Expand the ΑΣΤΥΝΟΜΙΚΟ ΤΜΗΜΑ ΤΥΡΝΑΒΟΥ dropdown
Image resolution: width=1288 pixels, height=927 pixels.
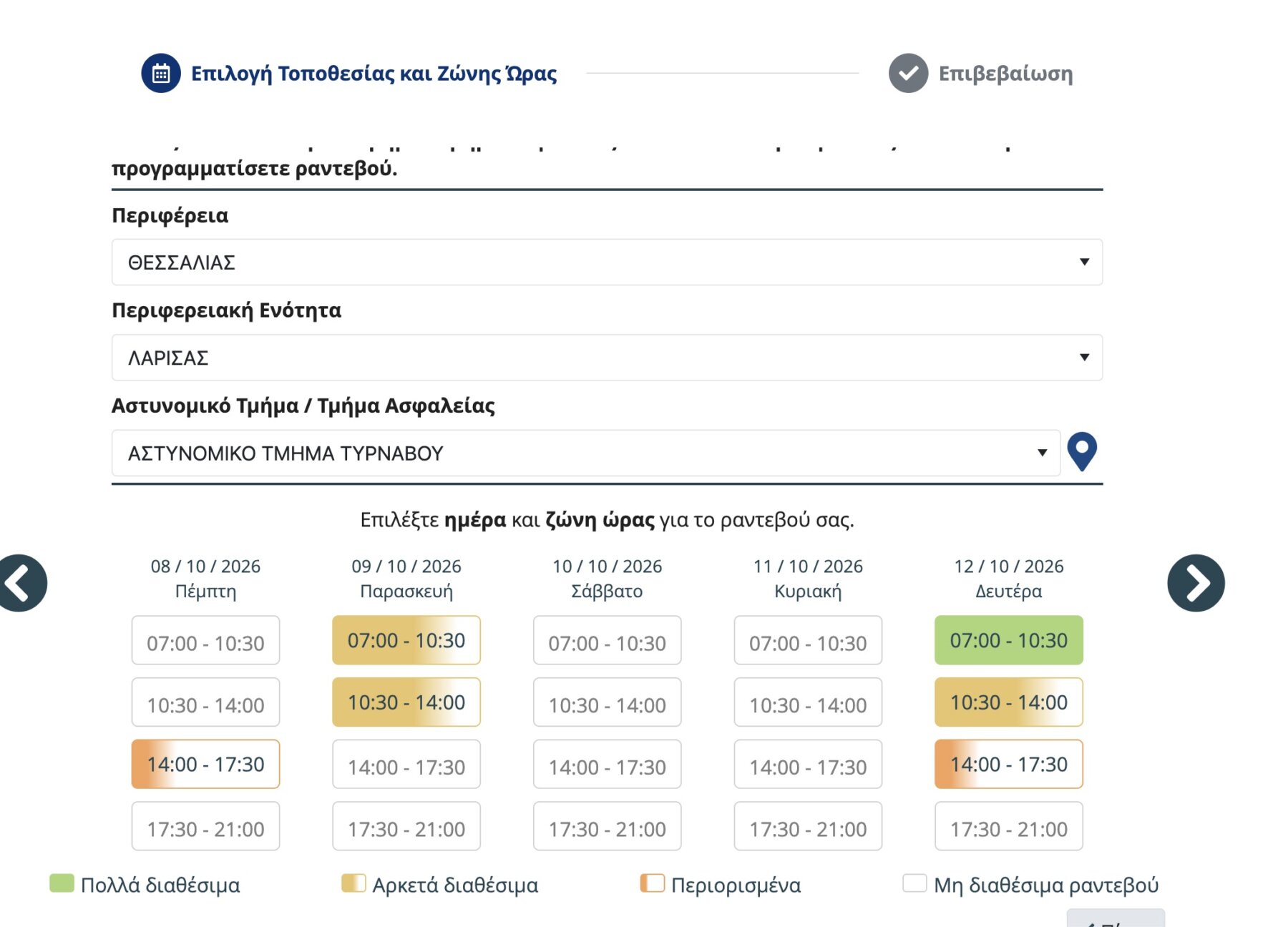click(x=585, y=453)
